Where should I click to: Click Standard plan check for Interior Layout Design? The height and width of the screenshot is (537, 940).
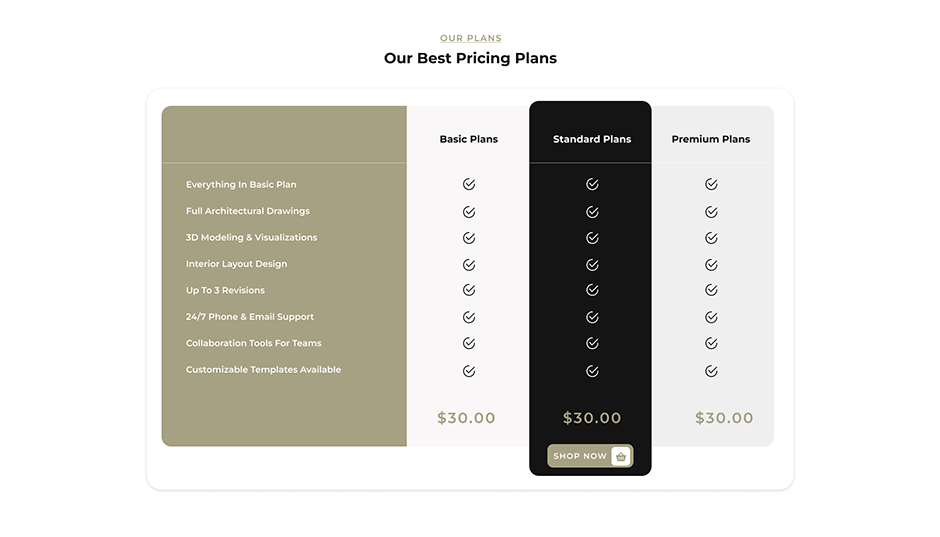(592, 265)
